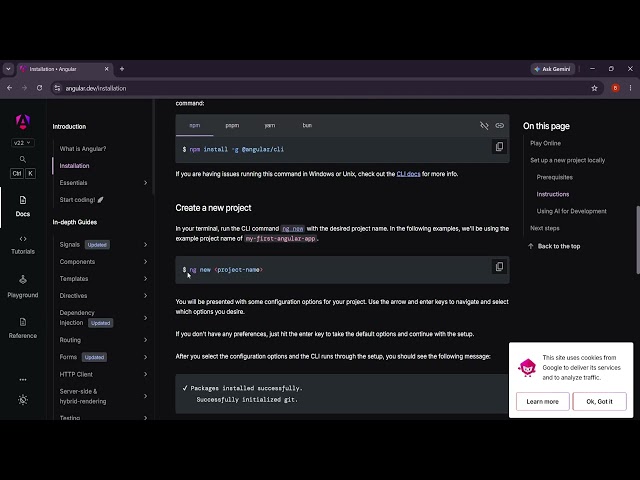Click the Create a new project heading

pos(213,208)
